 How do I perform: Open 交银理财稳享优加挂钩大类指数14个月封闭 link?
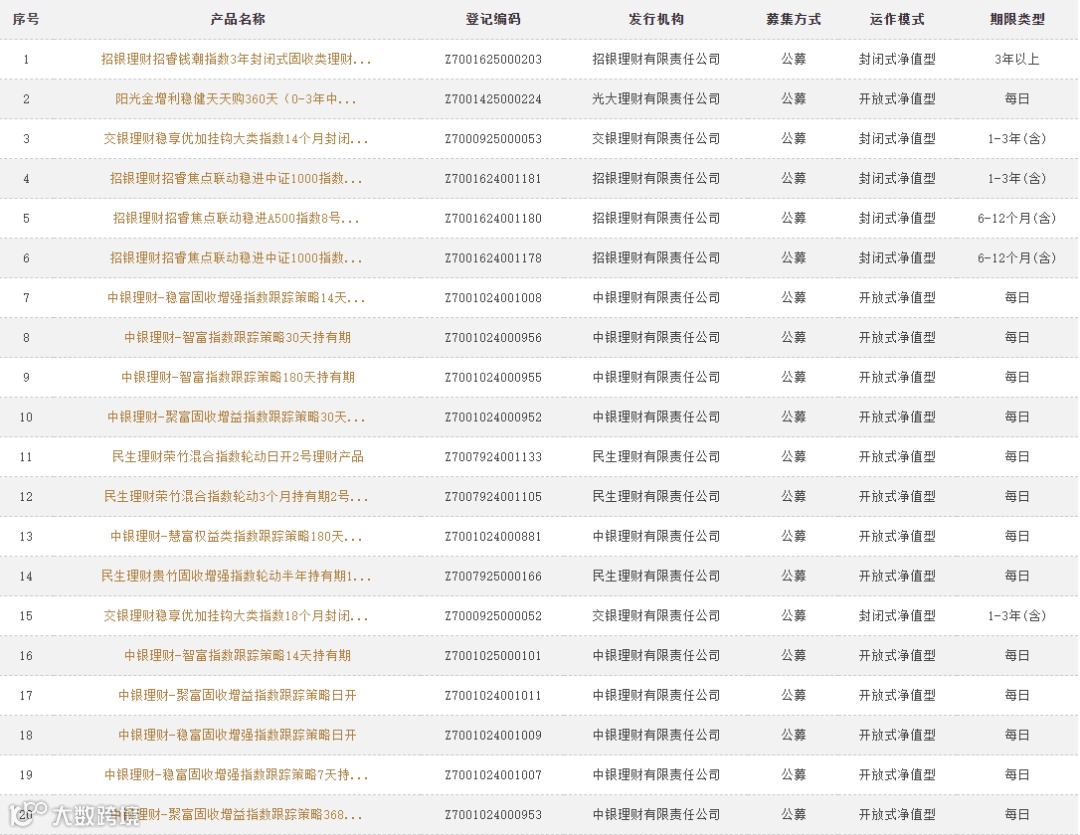(236, 138)
